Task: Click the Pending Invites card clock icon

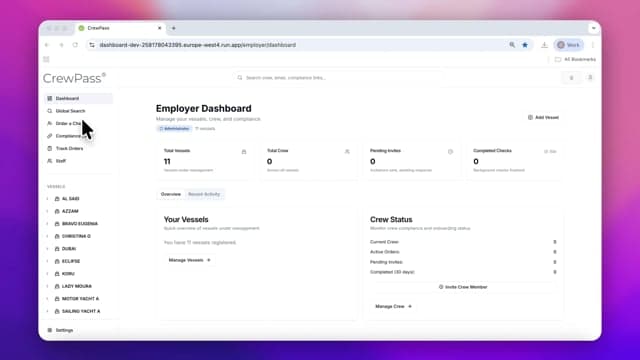Action: pyautogui.click(x=450, y=152)
